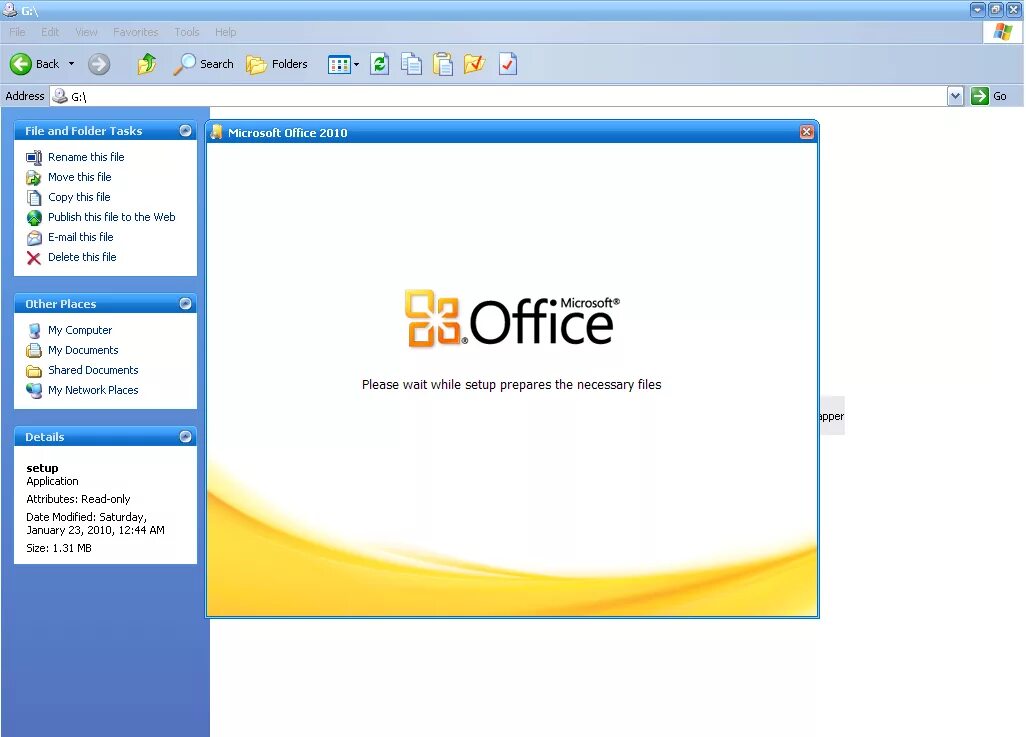Viewport: 1026px width, 737px height.
Task: Click the page with red checkmark icon
Action: (x=508, y=64)
